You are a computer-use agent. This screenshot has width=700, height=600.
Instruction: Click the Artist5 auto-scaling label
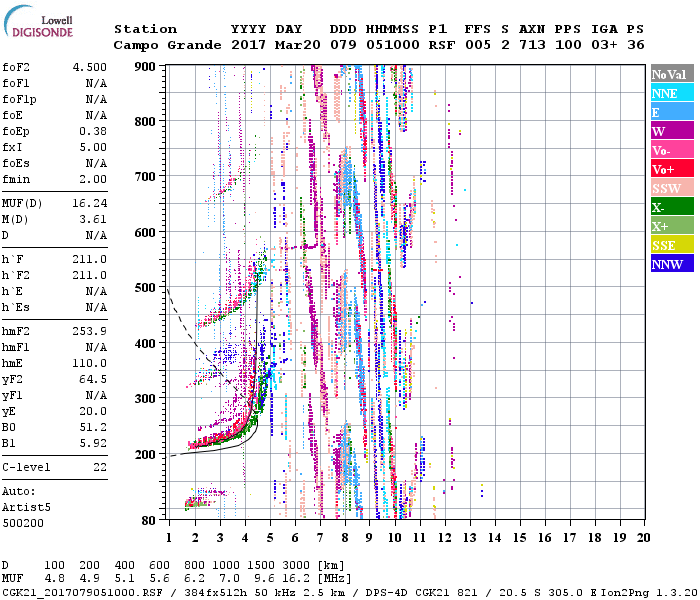coord(26,508)
